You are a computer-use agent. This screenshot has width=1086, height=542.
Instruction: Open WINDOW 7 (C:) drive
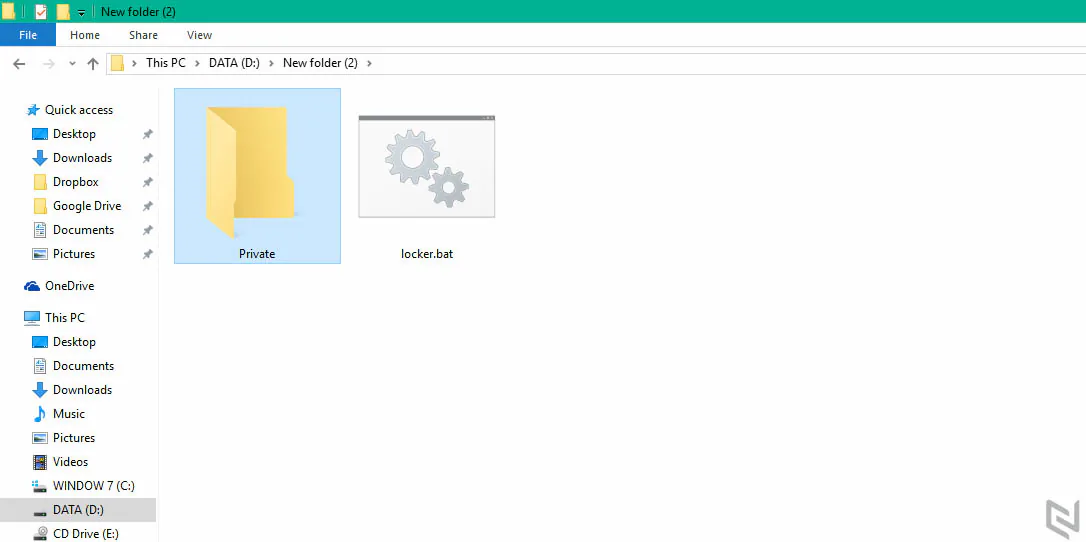pos(94,486)
